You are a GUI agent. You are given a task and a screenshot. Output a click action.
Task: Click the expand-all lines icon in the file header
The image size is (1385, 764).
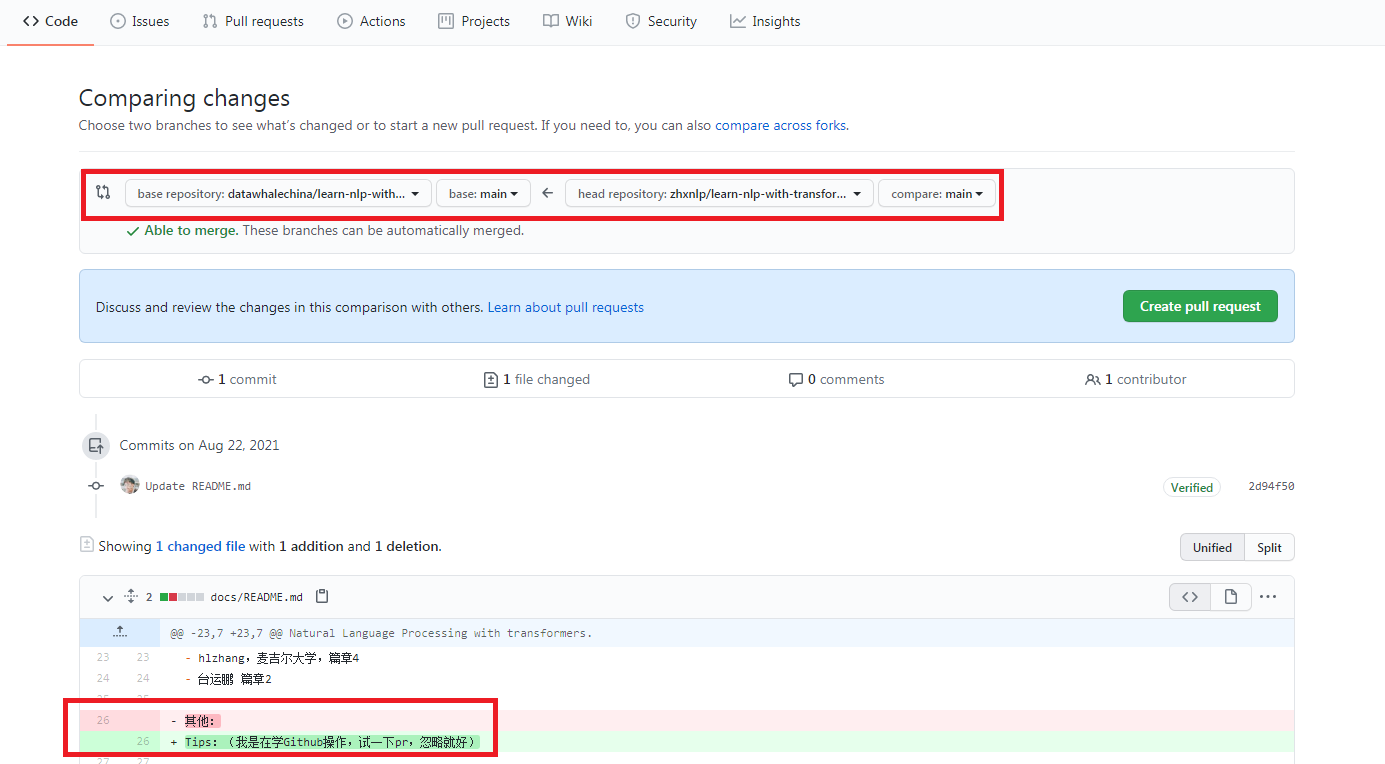(x=130, y=597)
